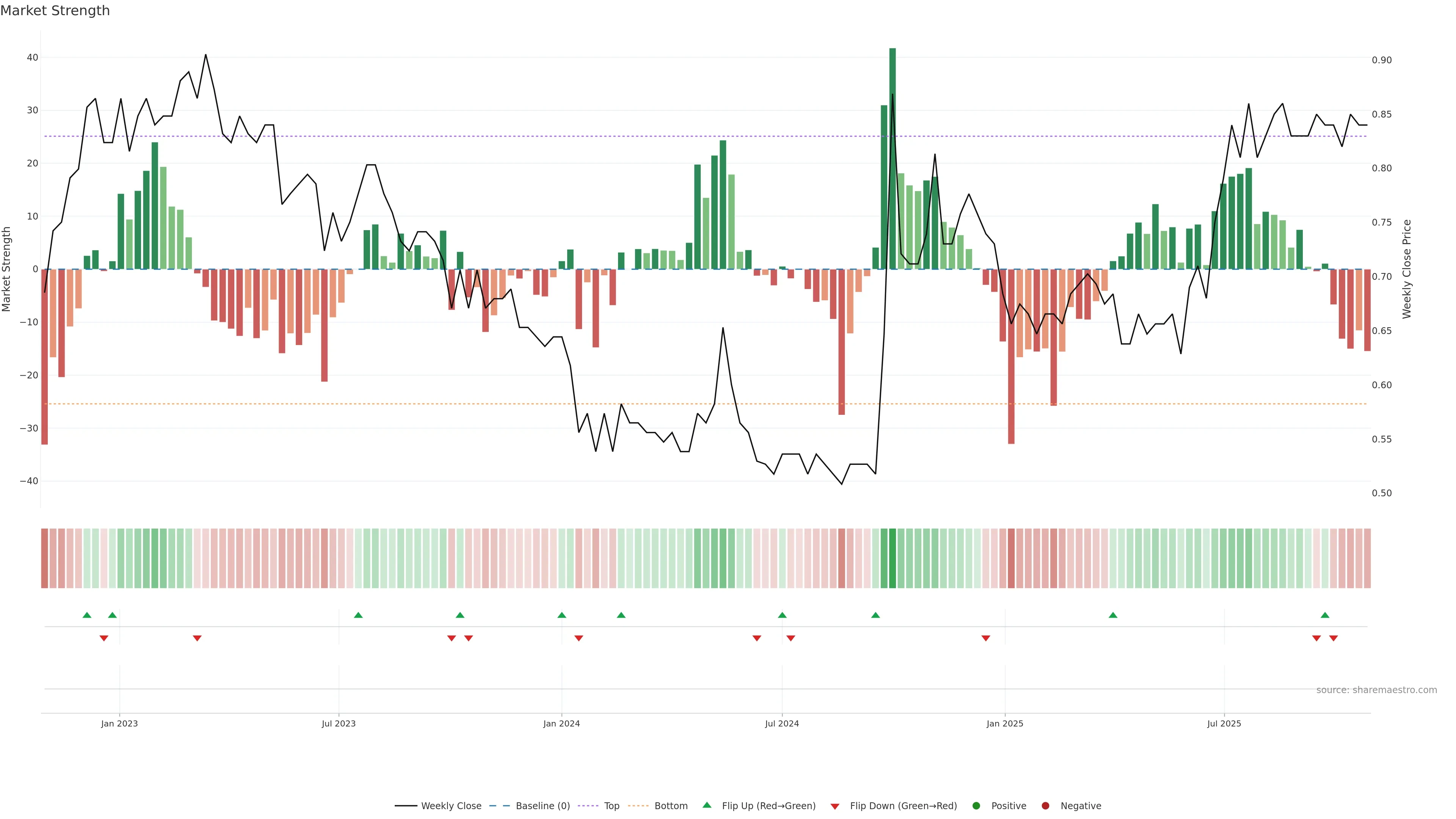
Task: Click Positive green circle legend icon
Action: [x=976, y=805]
